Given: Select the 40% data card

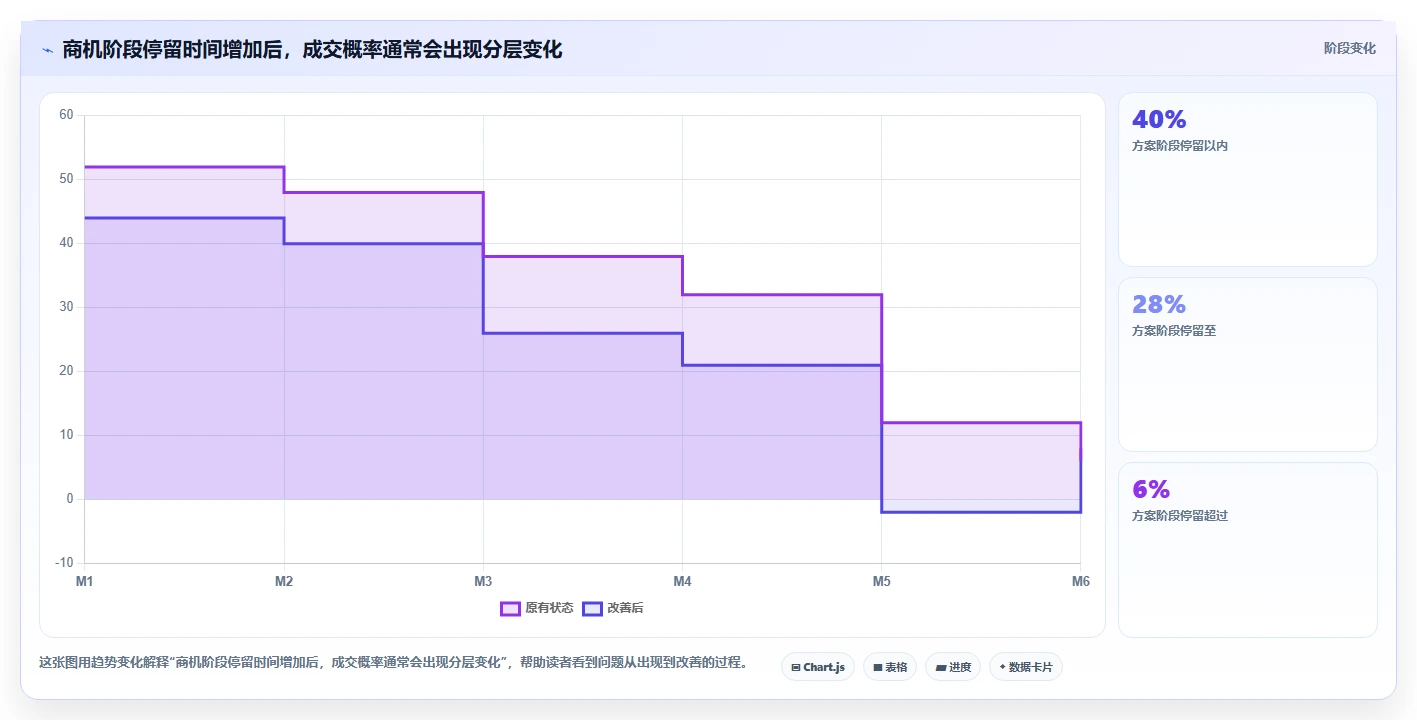Looking at the screenshot, I should tap(1248, 180).
